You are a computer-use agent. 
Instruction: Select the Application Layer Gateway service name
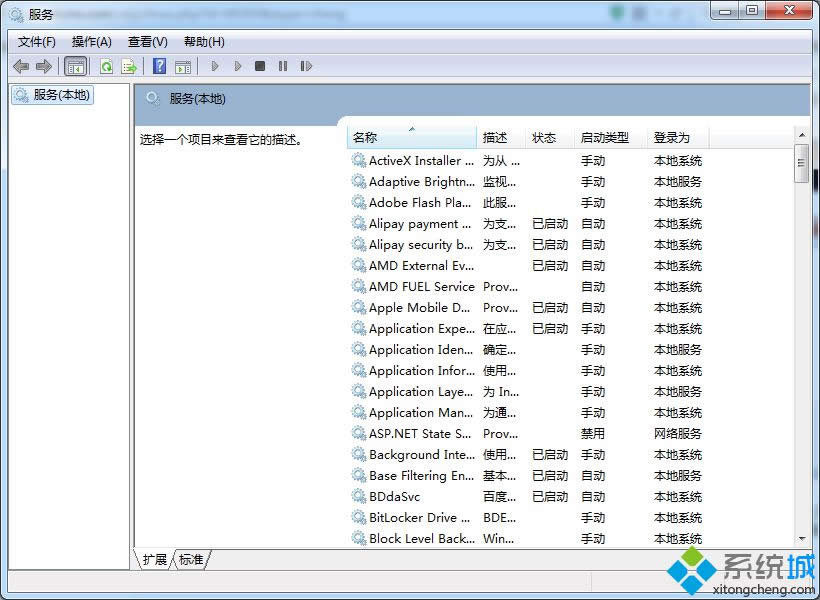coord(421,391)
